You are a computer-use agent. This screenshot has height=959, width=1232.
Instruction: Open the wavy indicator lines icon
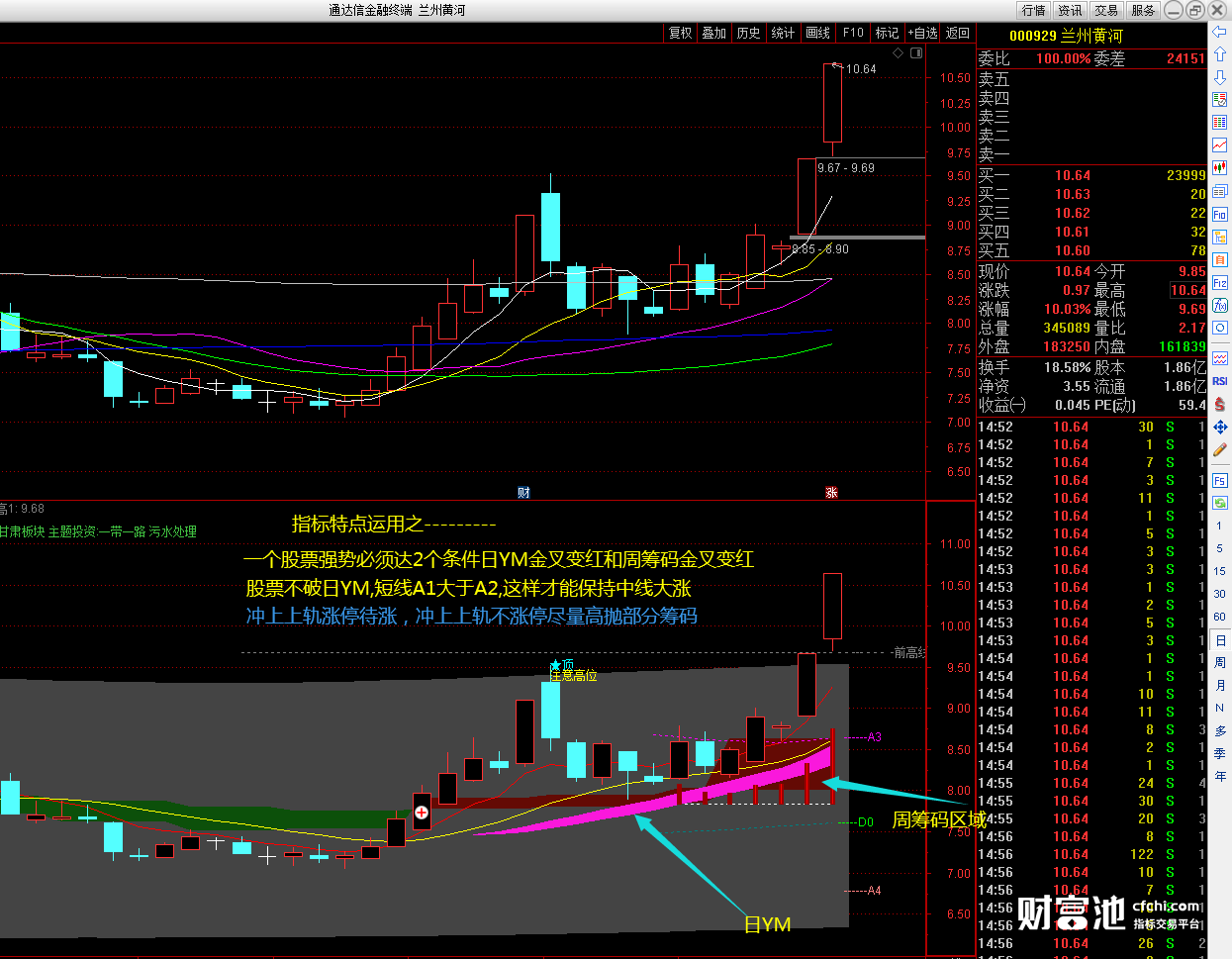1220,358
